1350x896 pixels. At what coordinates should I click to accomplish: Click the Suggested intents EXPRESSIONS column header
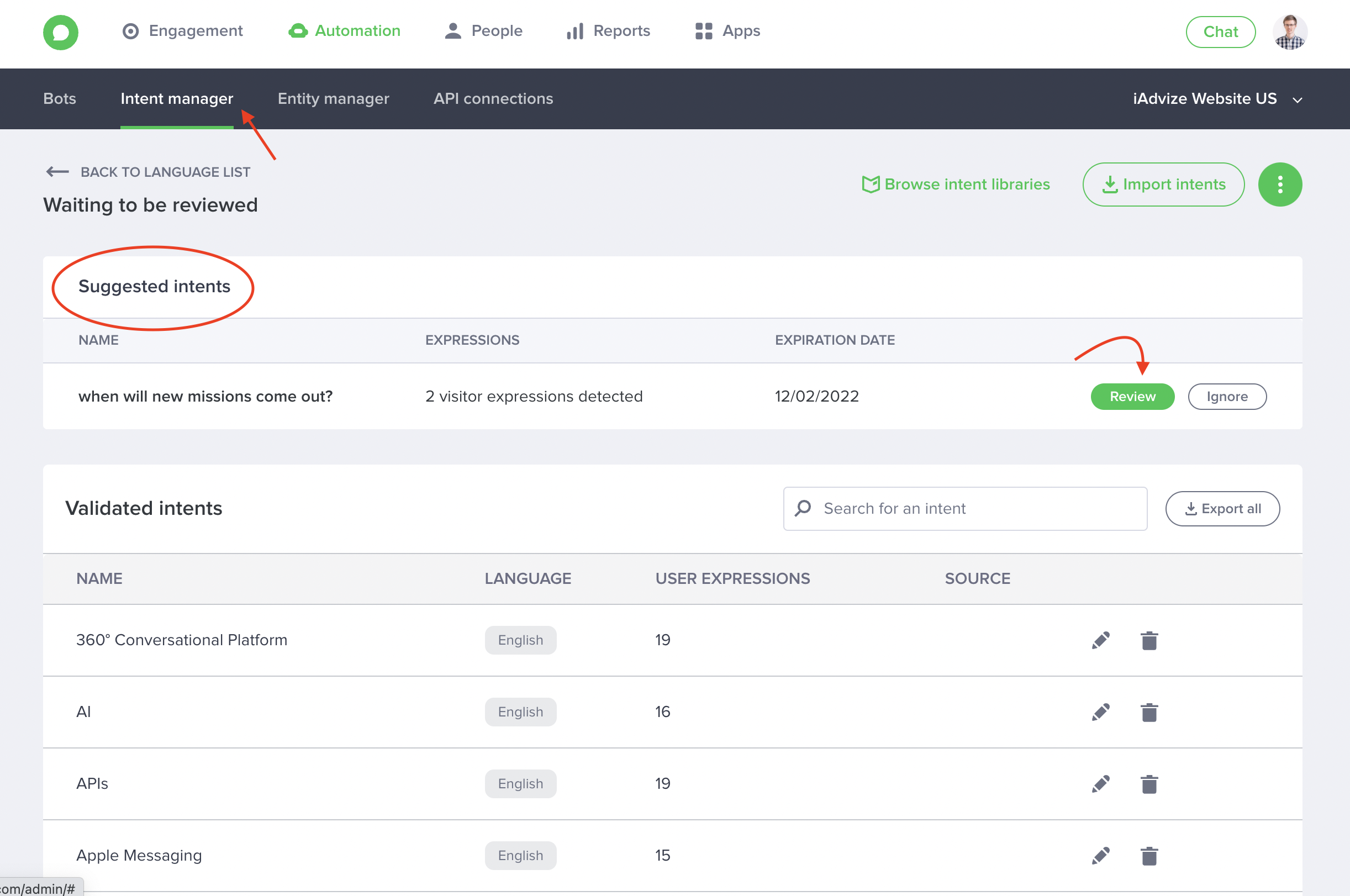tap(472, 340)
